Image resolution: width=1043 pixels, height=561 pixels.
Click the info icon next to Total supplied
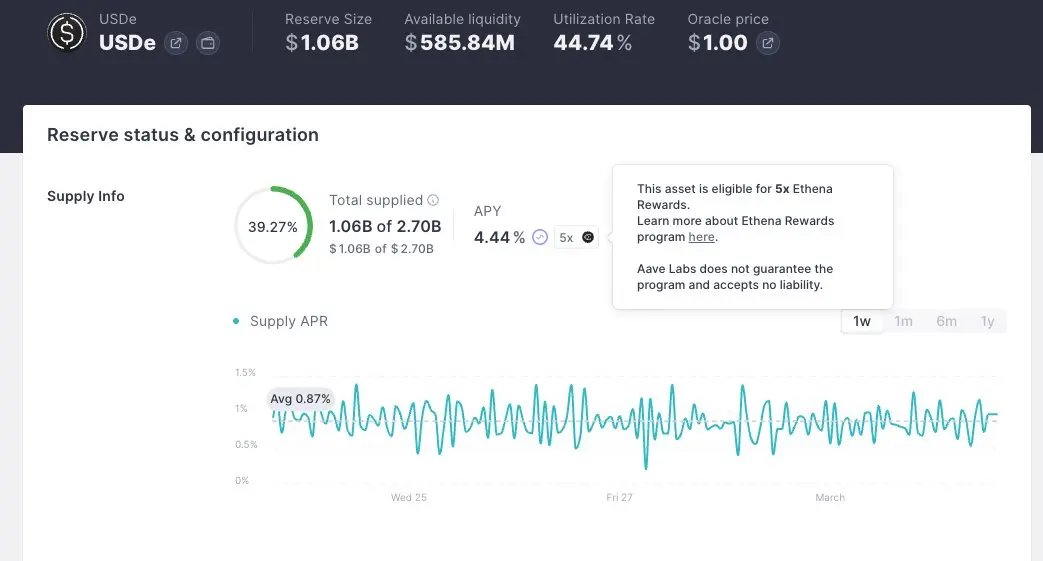tap(433, 200)
